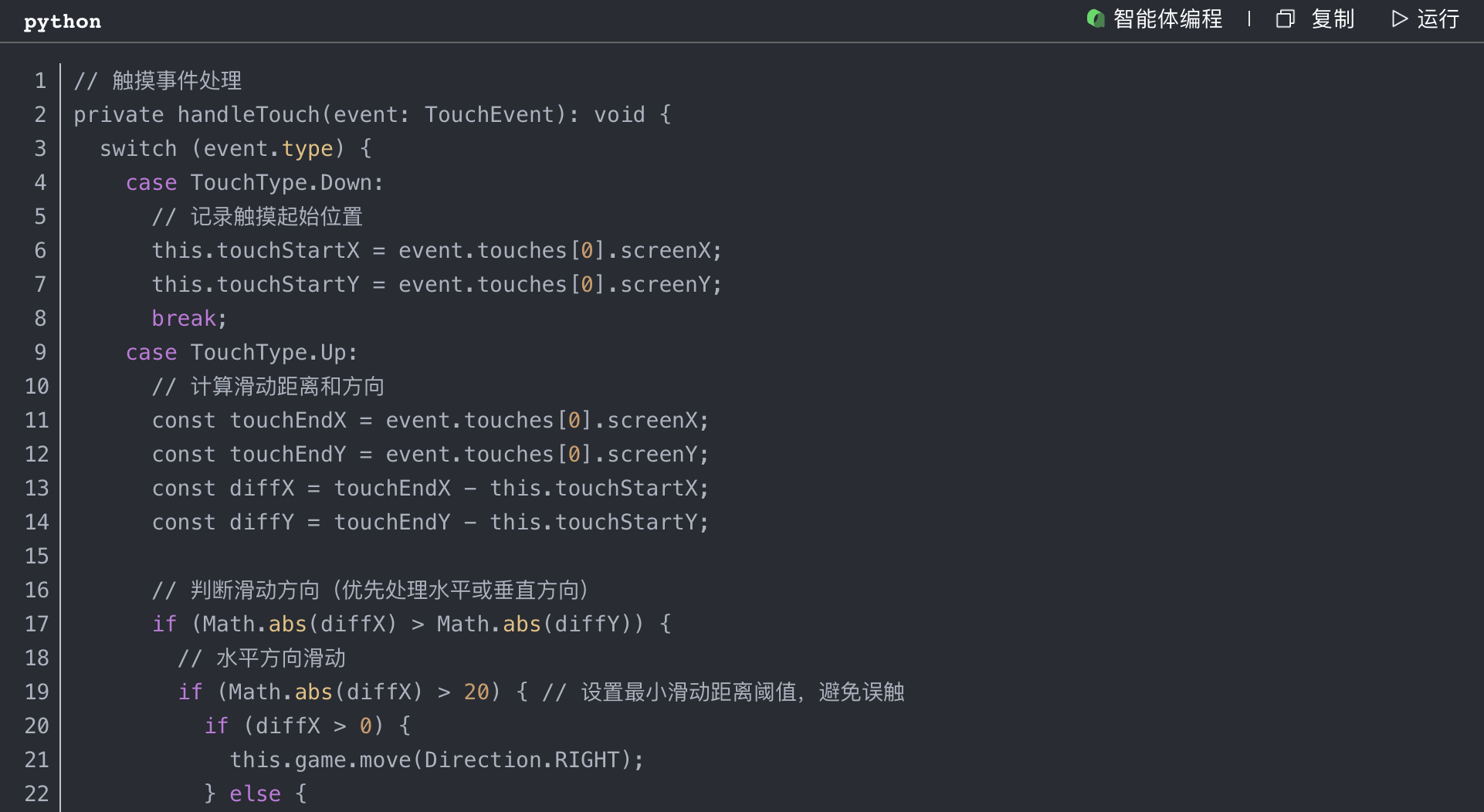Click the break keyword on line 8
This screenshot has height=812, width=1484.
point(184,318)
